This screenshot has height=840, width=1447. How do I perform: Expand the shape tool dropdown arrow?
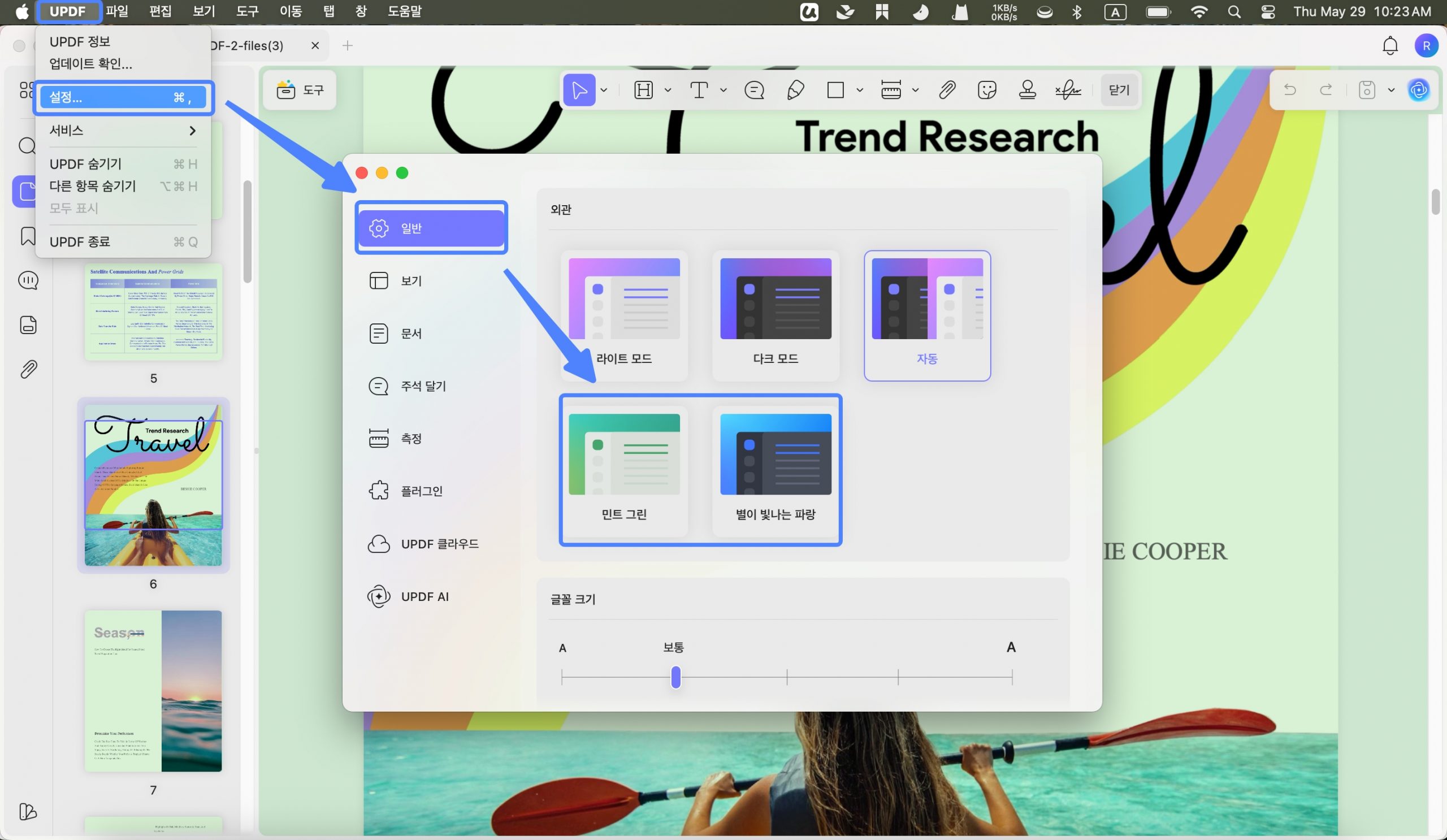pos(860,90)
